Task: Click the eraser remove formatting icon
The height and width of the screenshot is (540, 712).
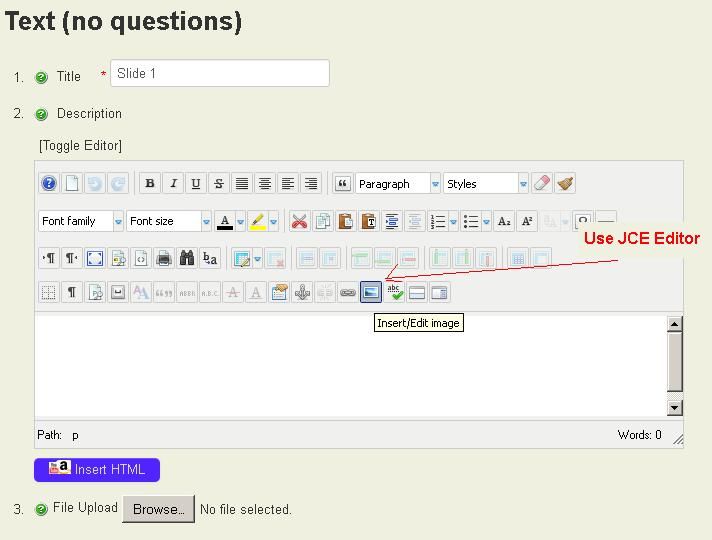Action: pos(542,184)
